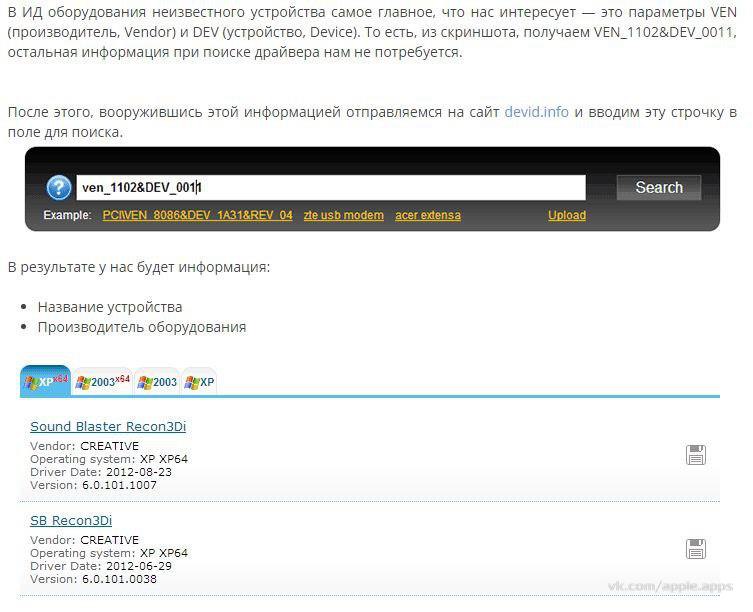The width and height of the screenshot is (753, 612).
Task: Click version 6.0.101.1007 text
Action: pyautogui.click(x=119, y=485)
